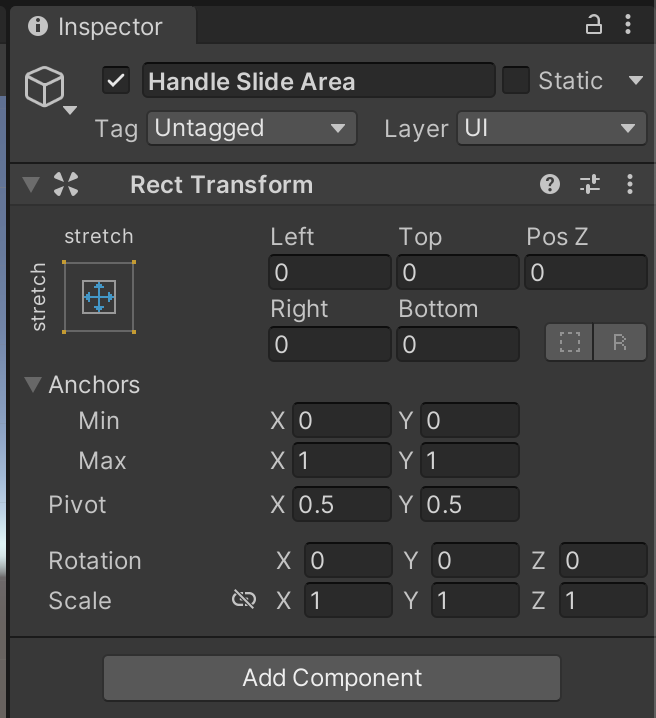Toggle the blueprint mode button
Image resolution: width=656 pixels, height=718 pixels.
point(570,343)
